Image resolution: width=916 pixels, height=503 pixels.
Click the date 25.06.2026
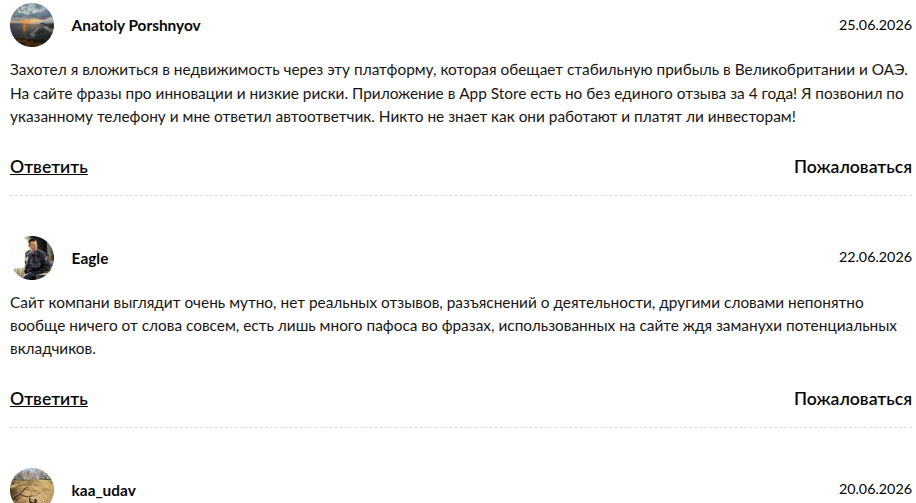pos(875,25)
